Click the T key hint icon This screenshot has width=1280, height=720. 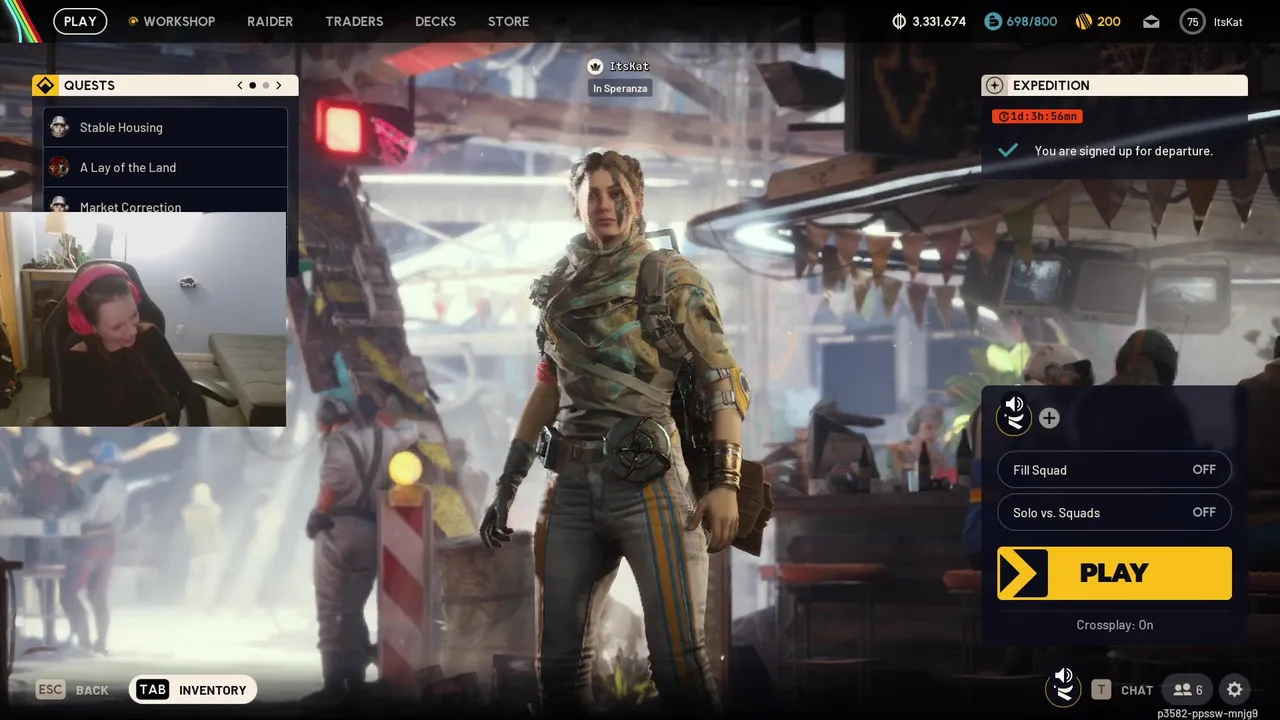(x=1101, y=689)
